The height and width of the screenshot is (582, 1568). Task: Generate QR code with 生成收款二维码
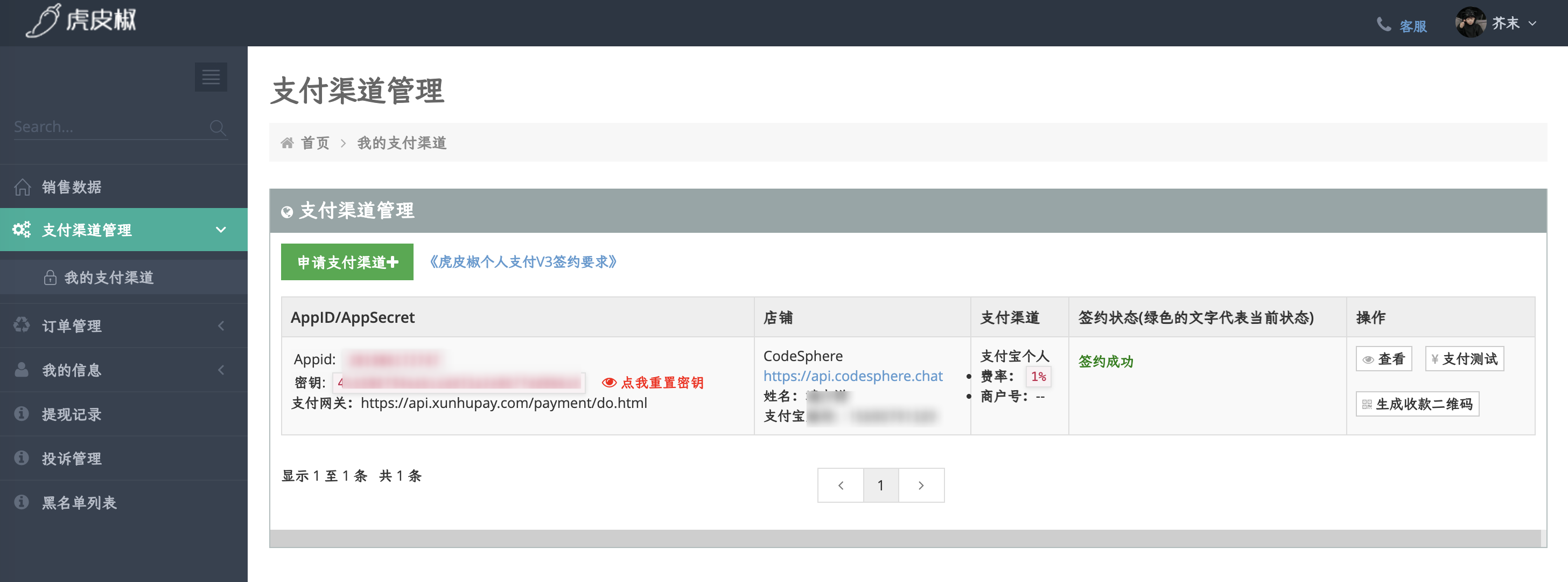coord(1417,404)
